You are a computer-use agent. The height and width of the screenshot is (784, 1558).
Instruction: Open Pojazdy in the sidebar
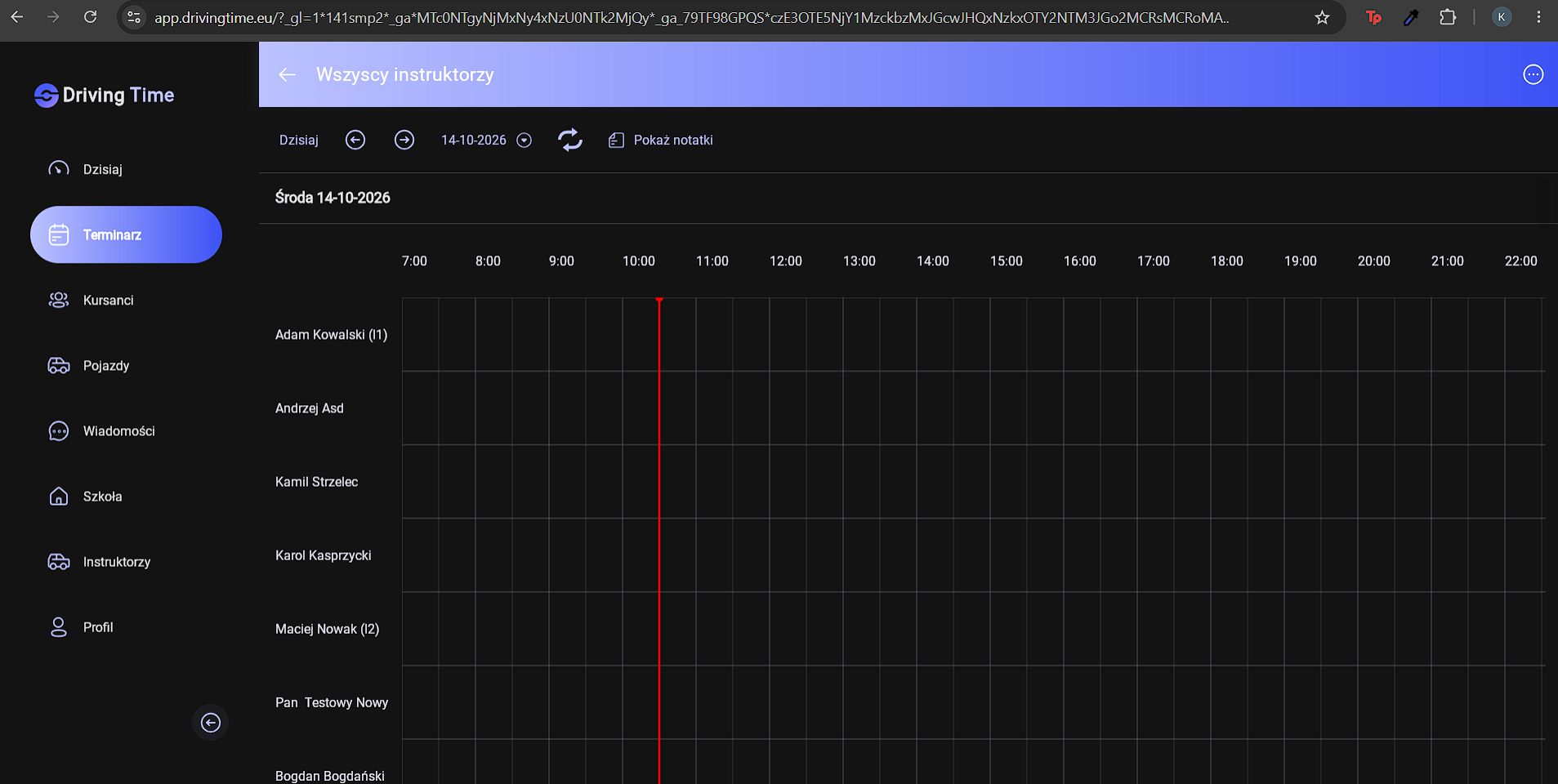click(x=126, y=365)
